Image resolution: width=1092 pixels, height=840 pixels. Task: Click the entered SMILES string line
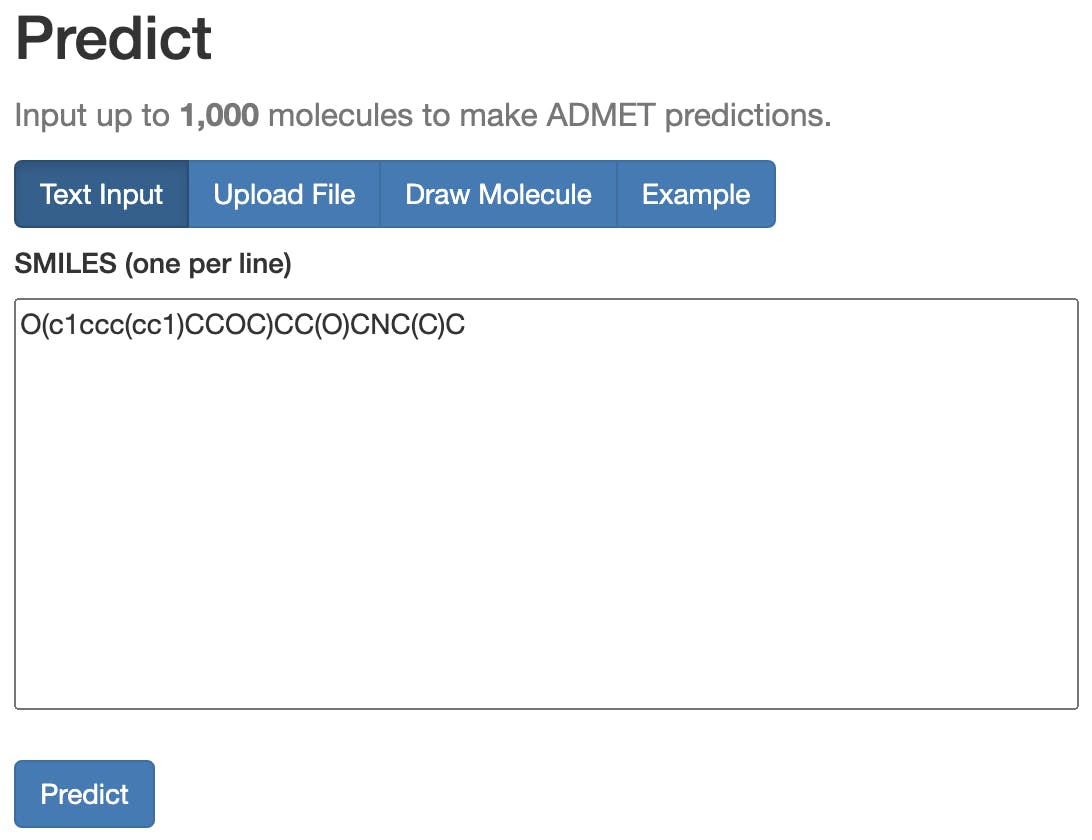[242, 325]
